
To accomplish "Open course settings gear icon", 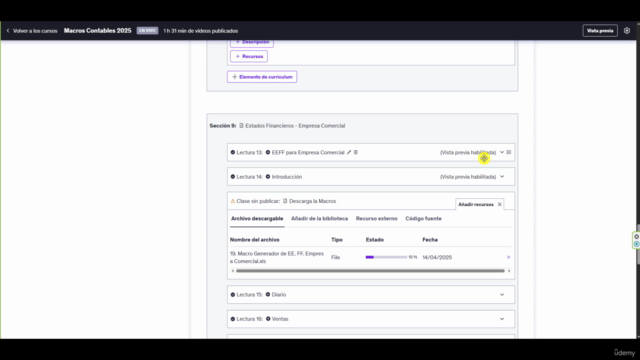I will point(627,31).
